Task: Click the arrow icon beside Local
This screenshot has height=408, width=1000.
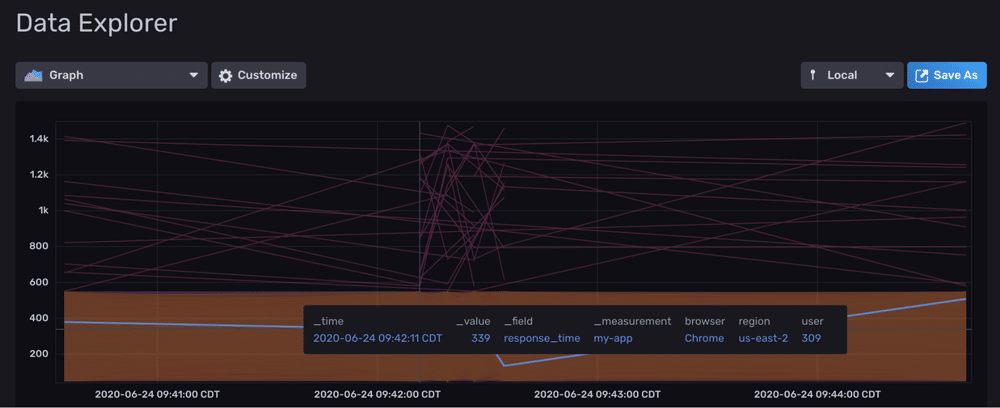Action: click(x=813, y=75)
